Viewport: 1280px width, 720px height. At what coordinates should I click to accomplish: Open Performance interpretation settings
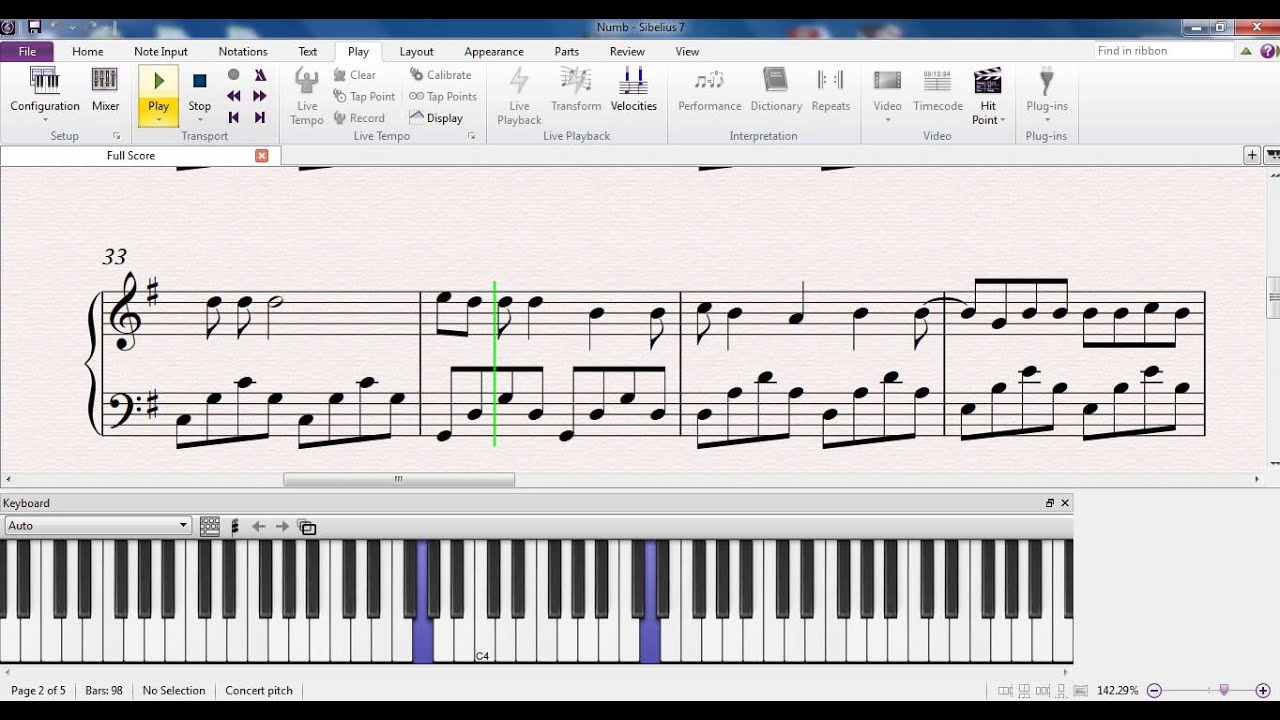[710, 90]
